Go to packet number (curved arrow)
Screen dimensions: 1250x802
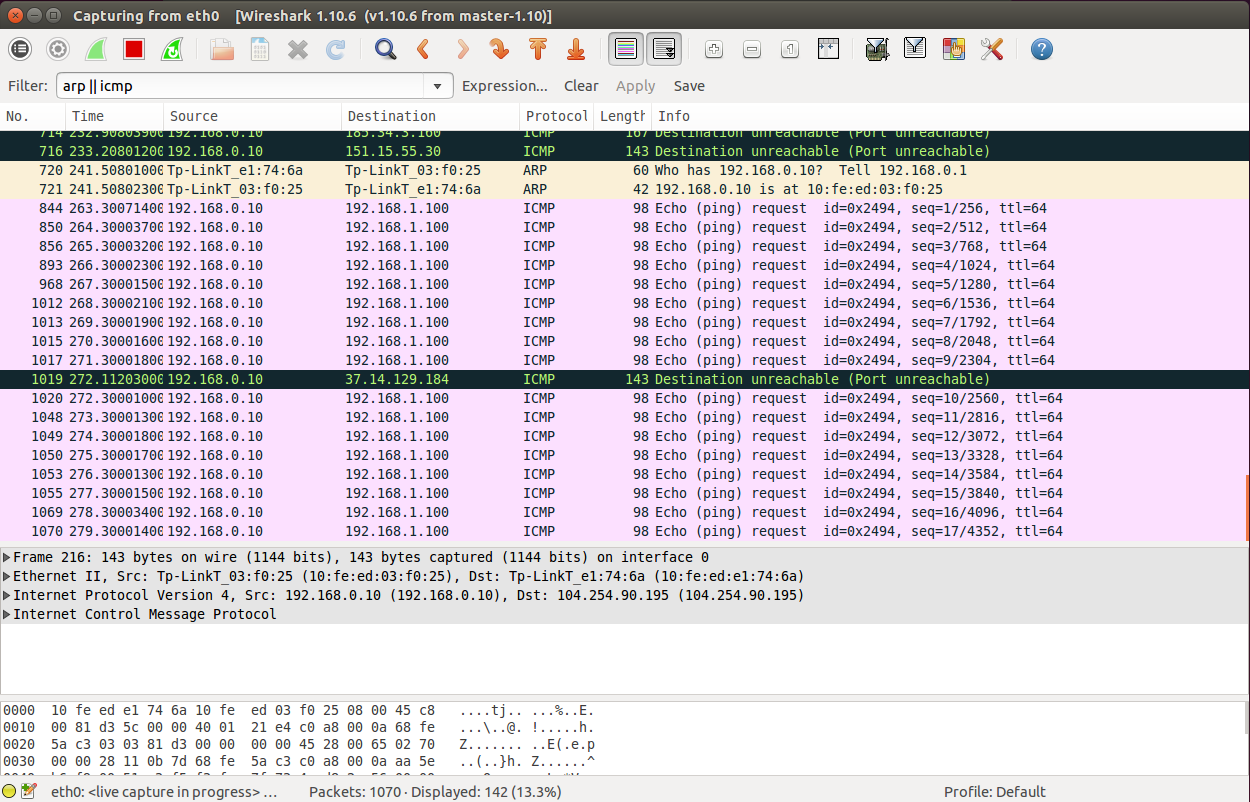click(x=499, y=49)
